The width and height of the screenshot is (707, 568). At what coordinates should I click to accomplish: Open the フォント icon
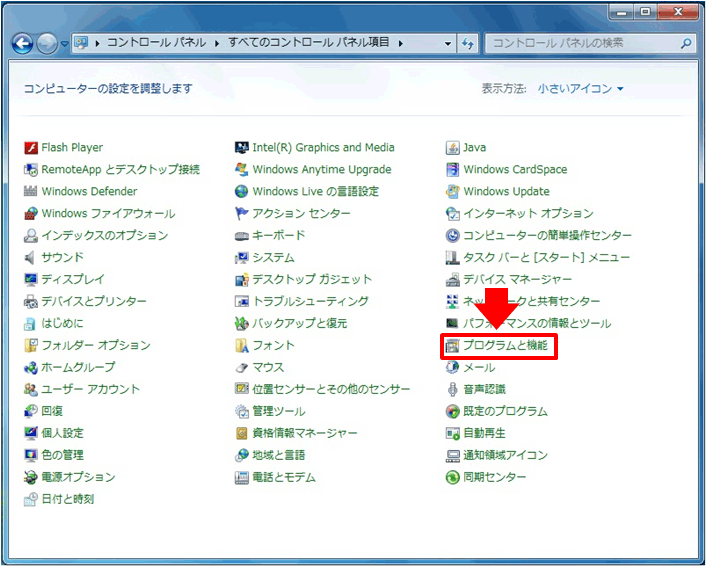pyautogui.click(x=242, y=346)
